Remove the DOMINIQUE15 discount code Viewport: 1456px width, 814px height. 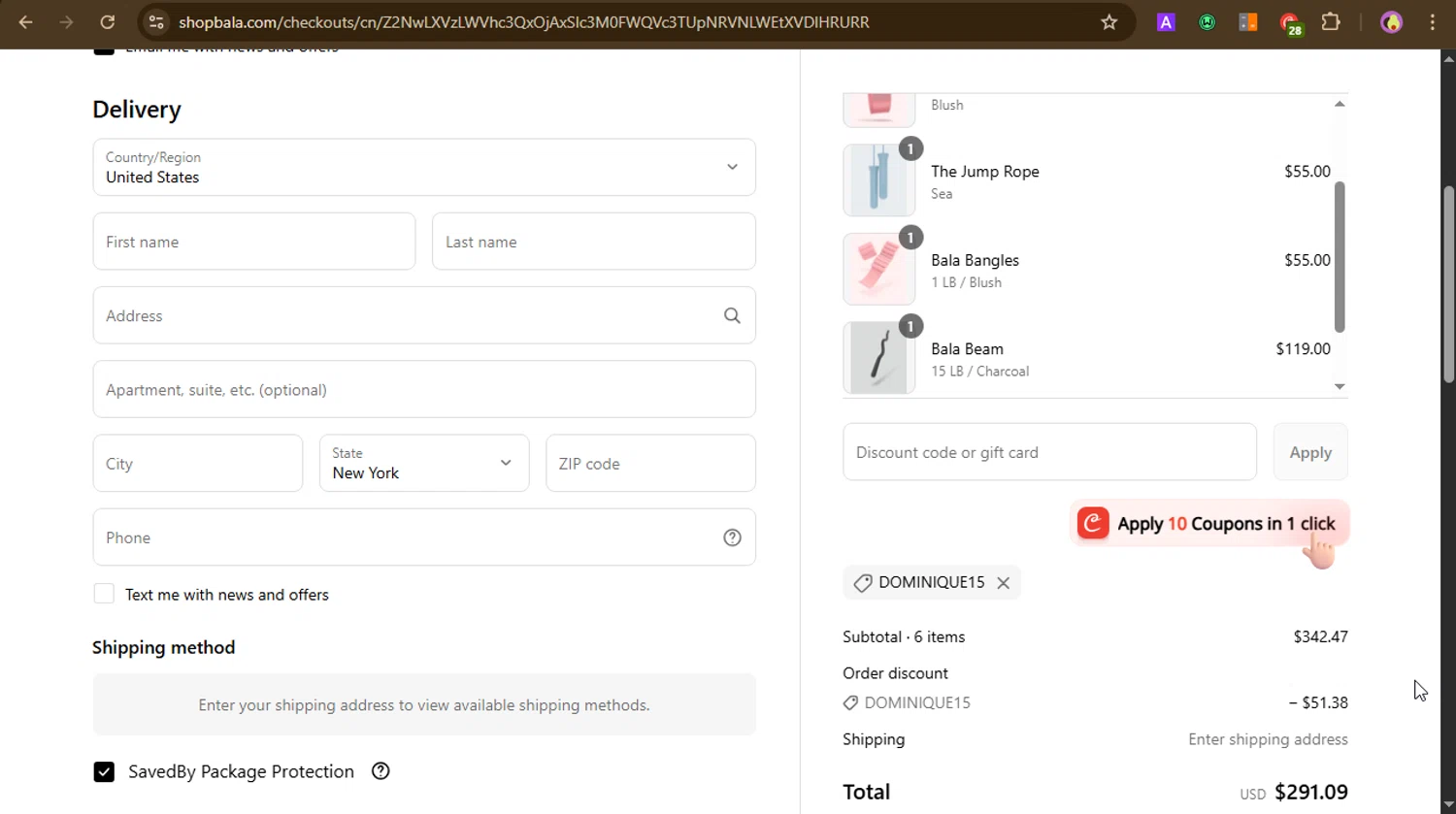coord(1003,583)
